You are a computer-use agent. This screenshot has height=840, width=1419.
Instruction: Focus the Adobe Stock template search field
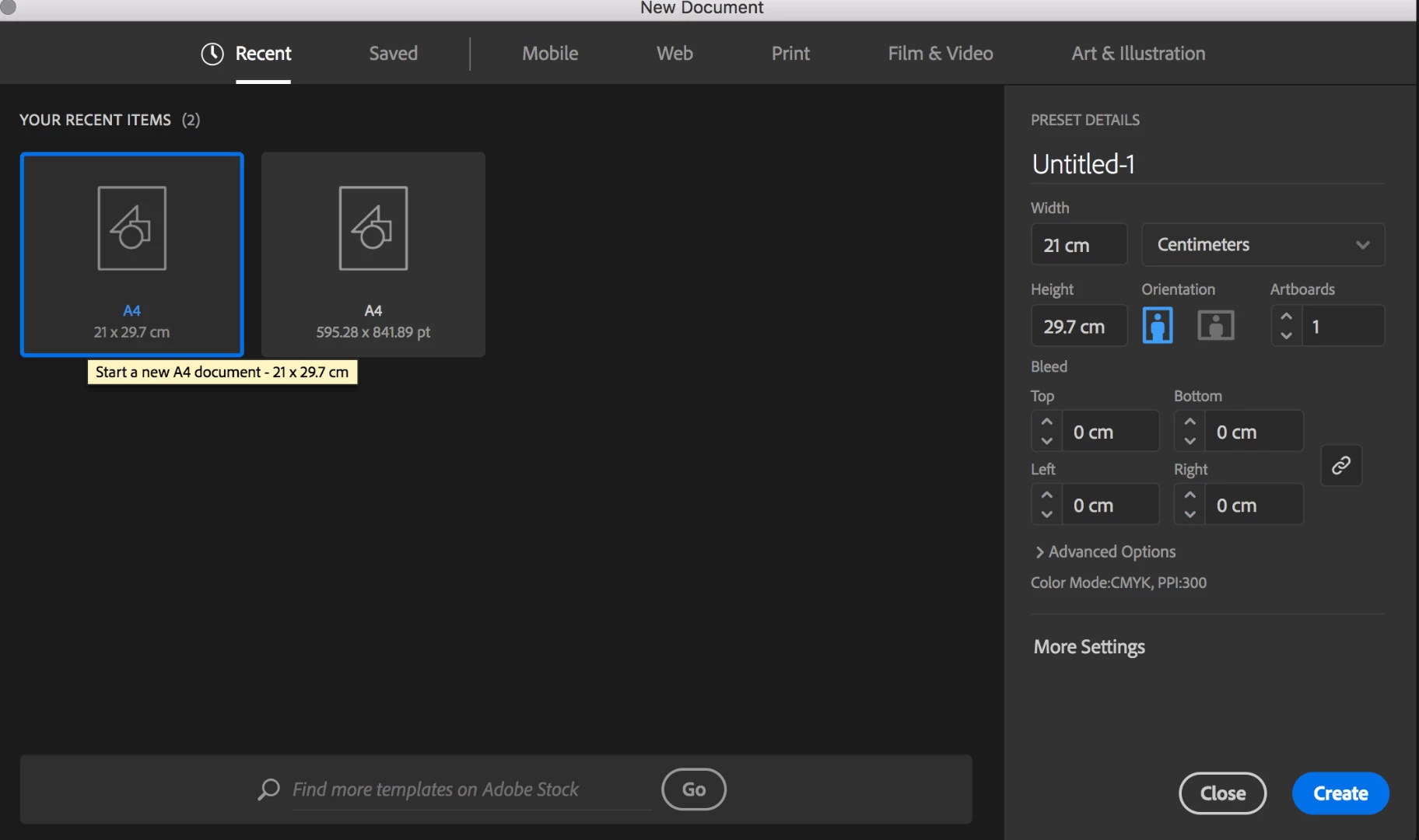coord(471,789)
